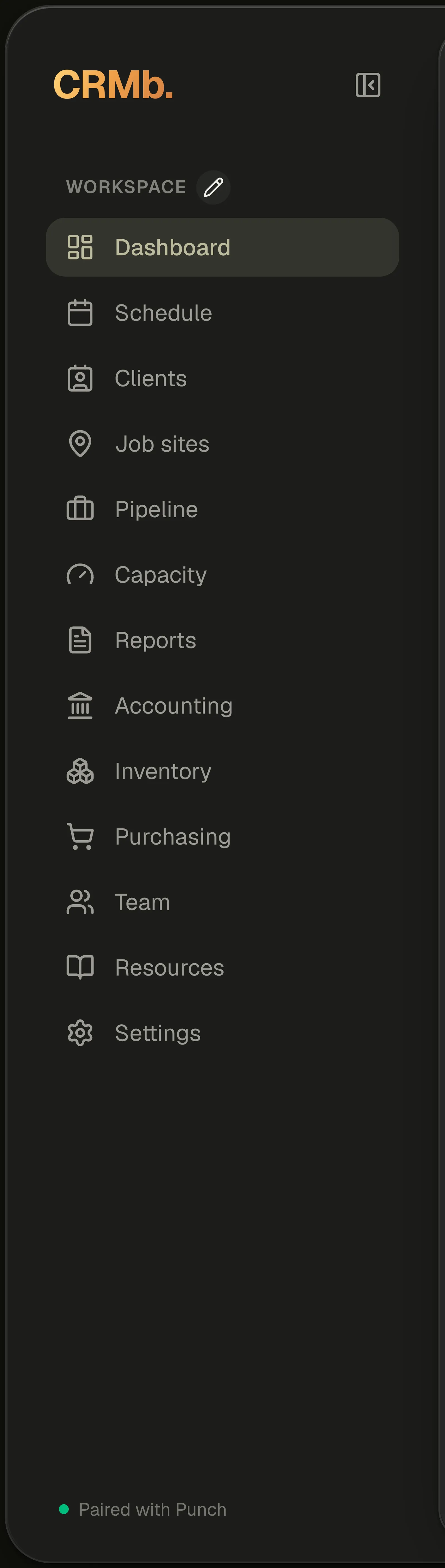Screen dimensions: 445x1568
Task: Click the Clients contact icon
Action: pos(80,379)
